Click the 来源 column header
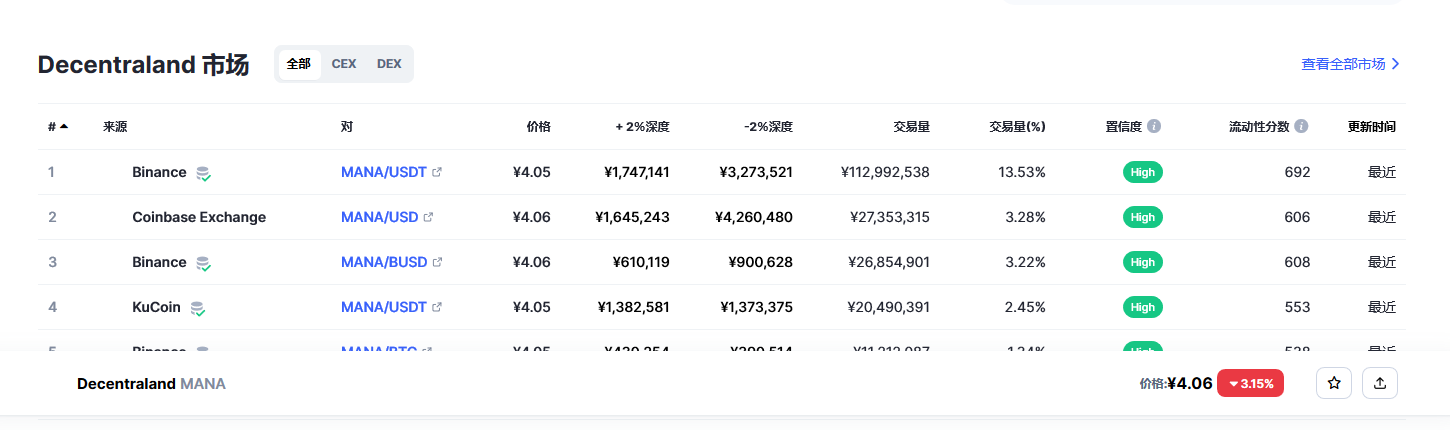 [115, 127]
